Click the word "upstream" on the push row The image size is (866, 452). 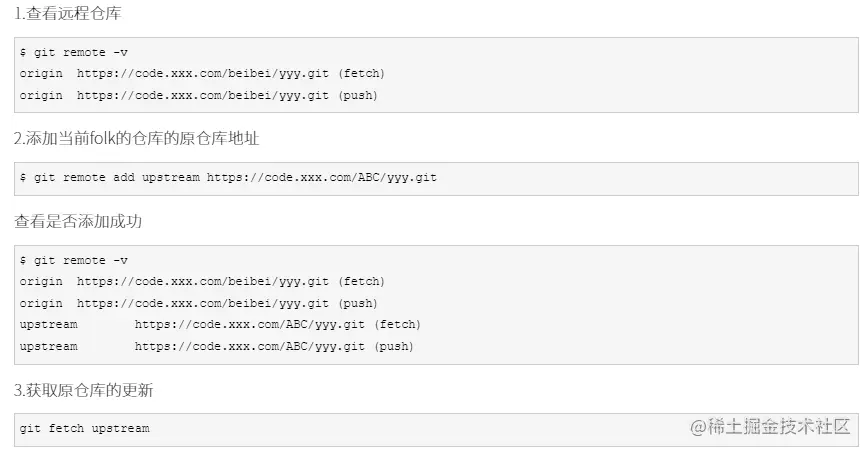tap(48, 347)
